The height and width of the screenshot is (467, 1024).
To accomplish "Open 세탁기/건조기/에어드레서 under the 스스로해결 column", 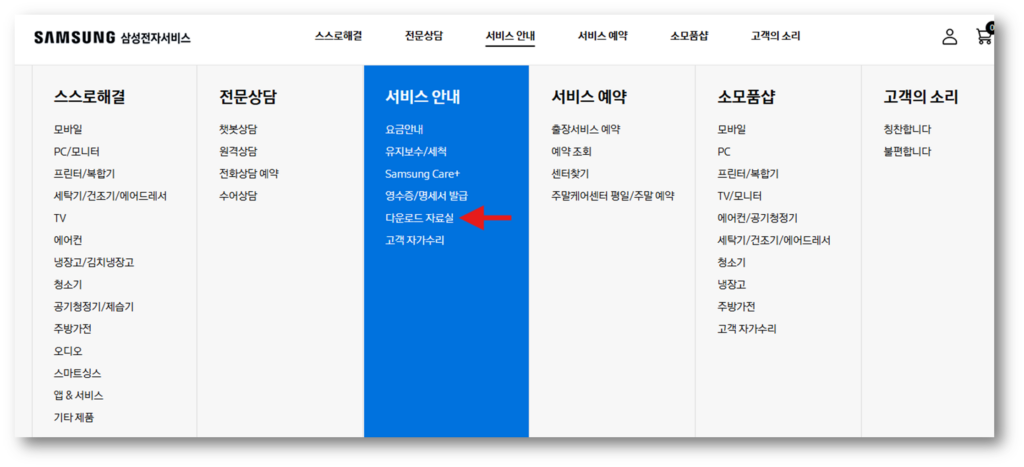I will point(110,196).
